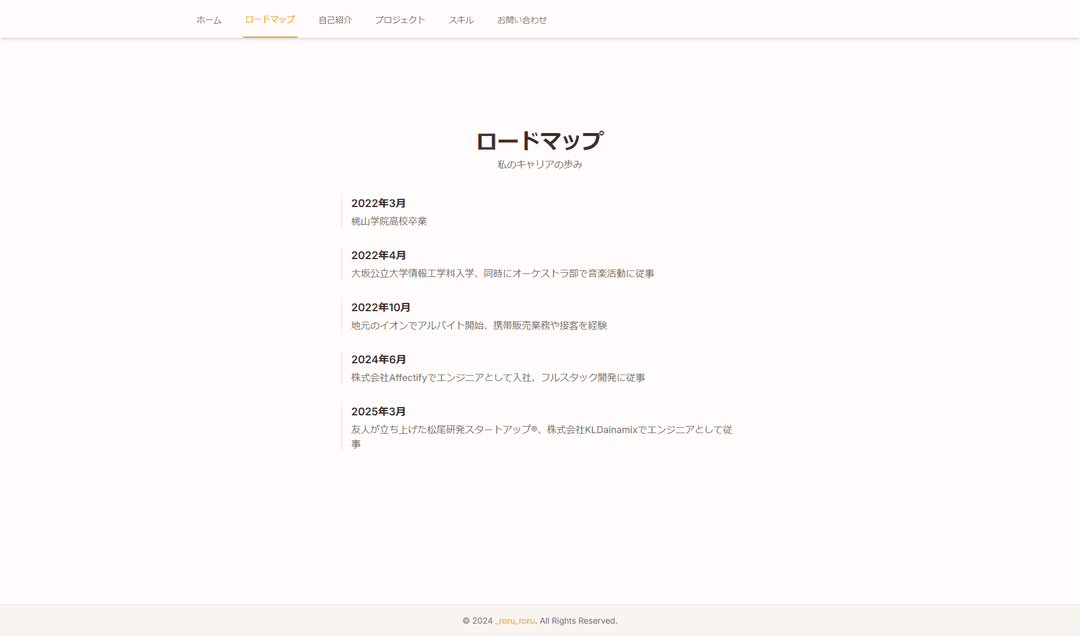Follow the _roru_roru footer link
Screen dimensions: 1080x636
click(x=515, y=621)
